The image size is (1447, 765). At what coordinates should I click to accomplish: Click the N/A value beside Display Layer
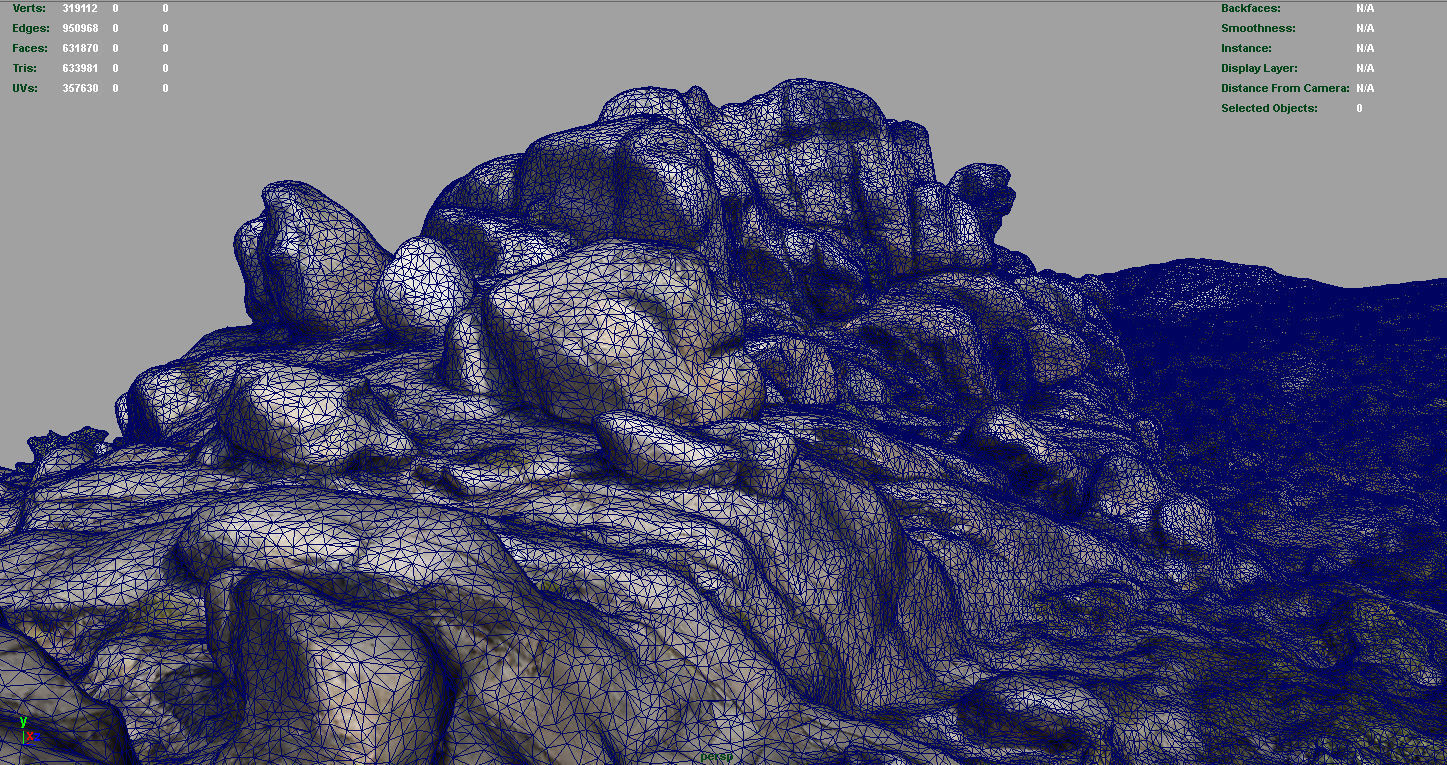tap(1365, 68)
